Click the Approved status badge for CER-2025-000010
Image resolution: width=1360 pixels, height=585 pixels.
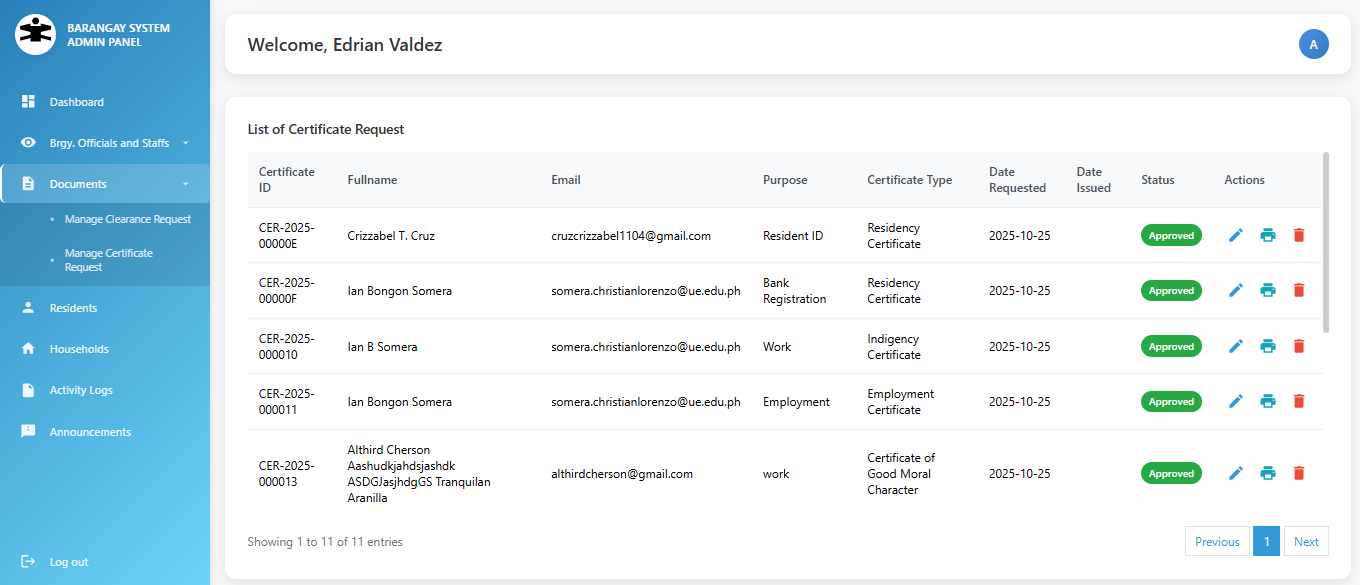(x=1171, y=346)
